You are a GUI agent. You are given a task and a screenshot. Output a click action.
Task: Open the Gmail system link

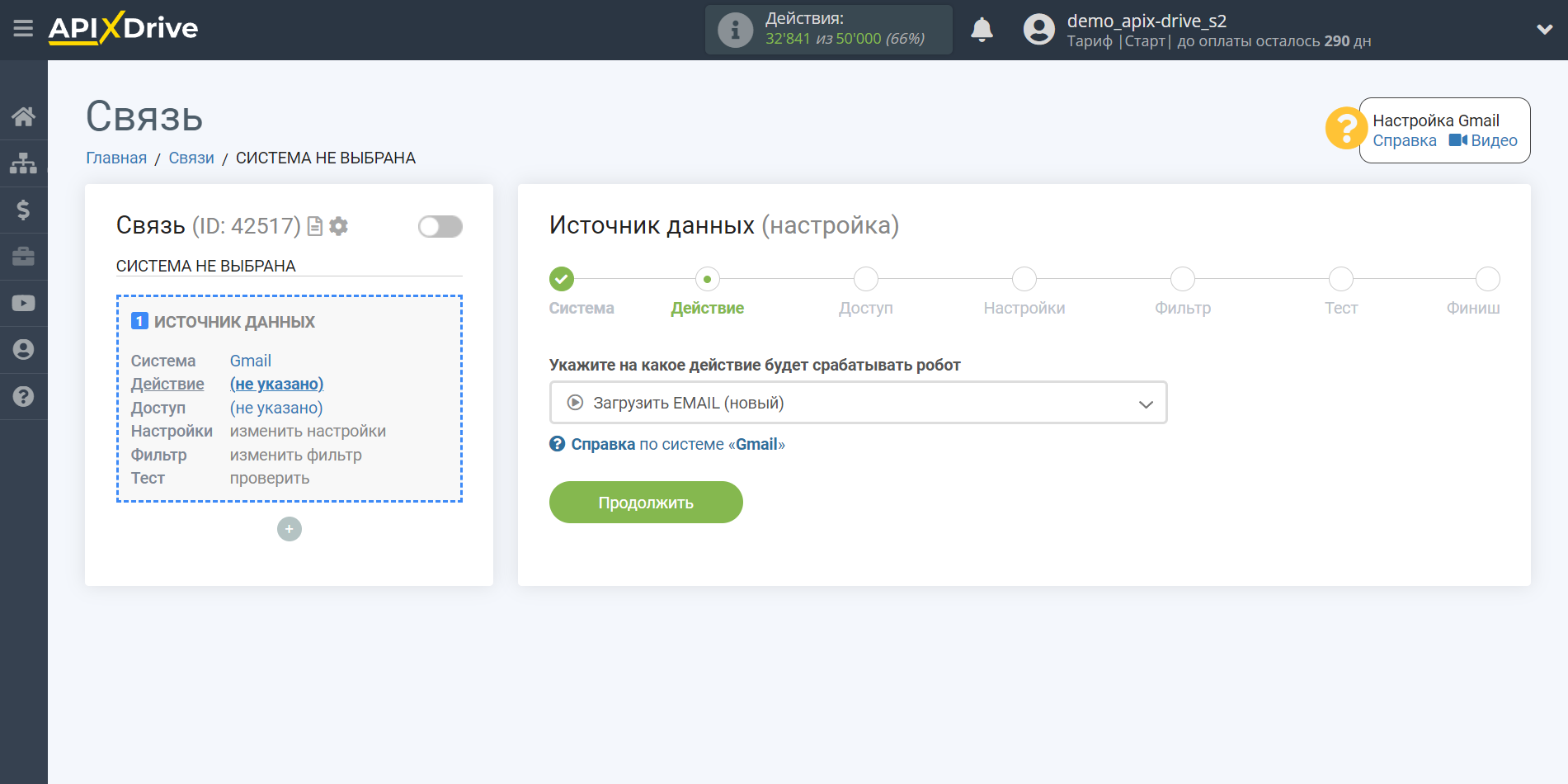coord(250,361)
